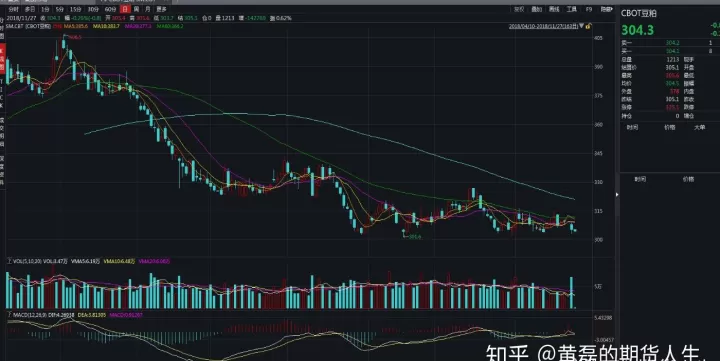Viewport: 720px width, 361px height.
Task: Click the F9 button in the top toolbar
Action: pyautogui.click(x=589, y=9)
